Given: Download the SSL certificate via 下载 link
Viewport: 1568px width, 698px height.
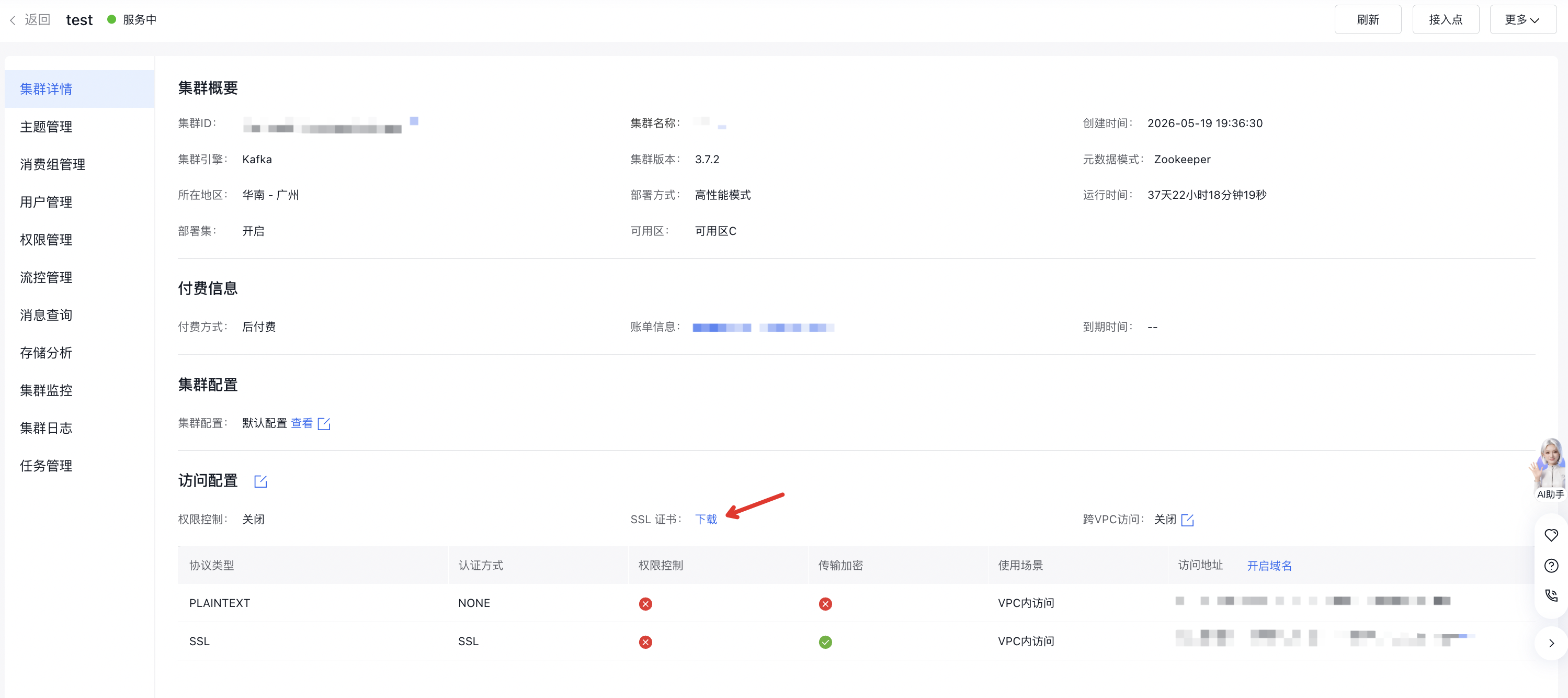Looking at the screenshot, I should [x=706, y=519].
